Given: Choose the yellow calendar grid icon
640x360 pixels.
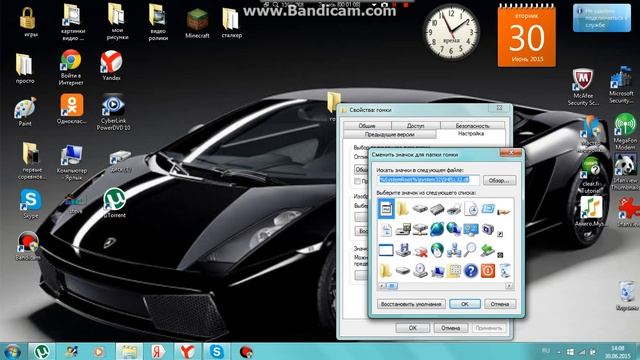Looking at the screenshot, I should pos(453,271).
